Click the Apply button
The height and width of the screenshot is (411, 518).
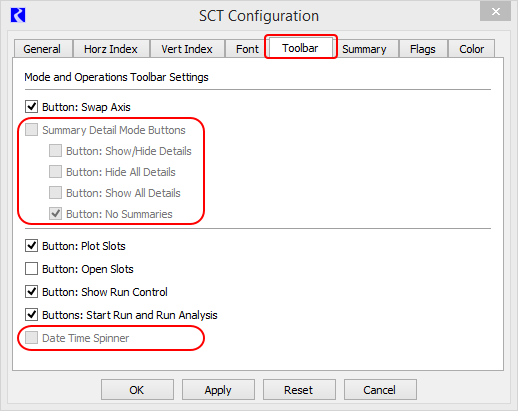[x=218, y=389]
